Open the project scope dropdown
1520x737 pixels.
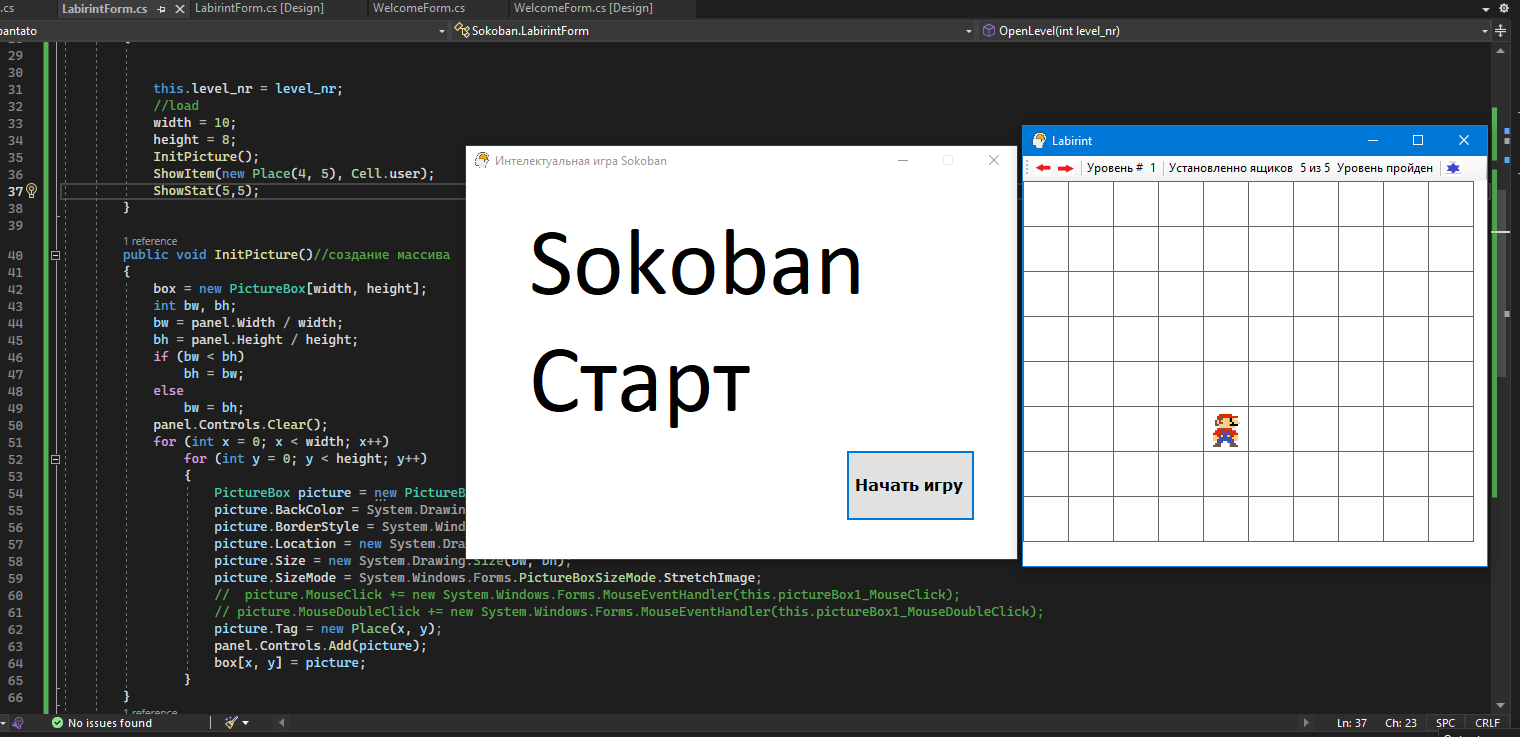[x=443, y=31]
